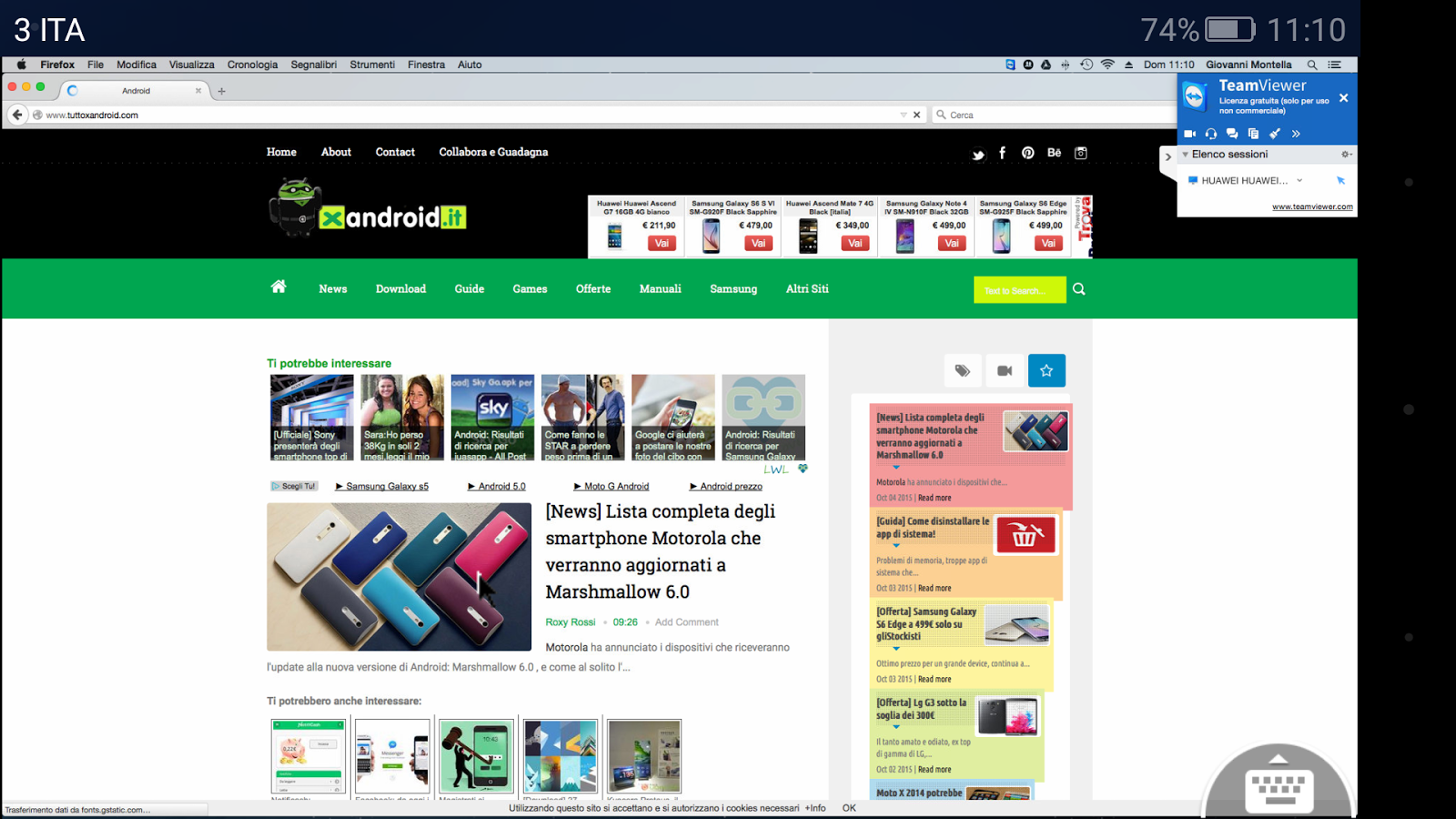The image size is (1456, 819).
Task: Select the Android browser tab
Action: [x=135, y=91]
